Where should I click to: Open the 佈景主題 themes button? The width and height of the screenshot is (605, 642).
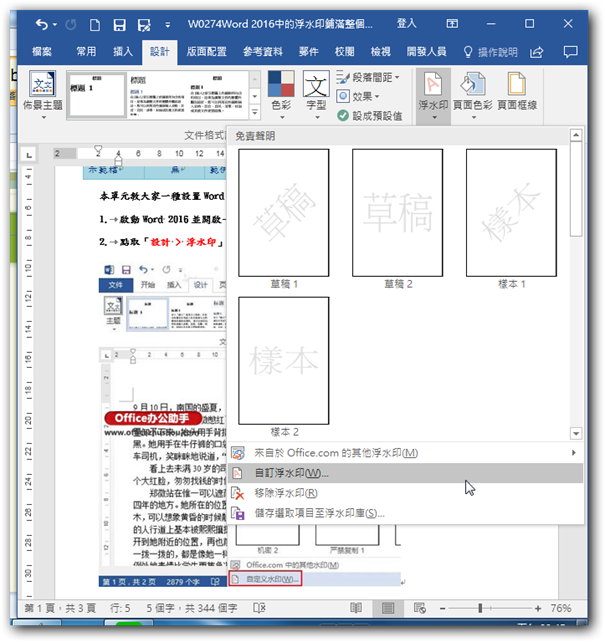(43, 95)
